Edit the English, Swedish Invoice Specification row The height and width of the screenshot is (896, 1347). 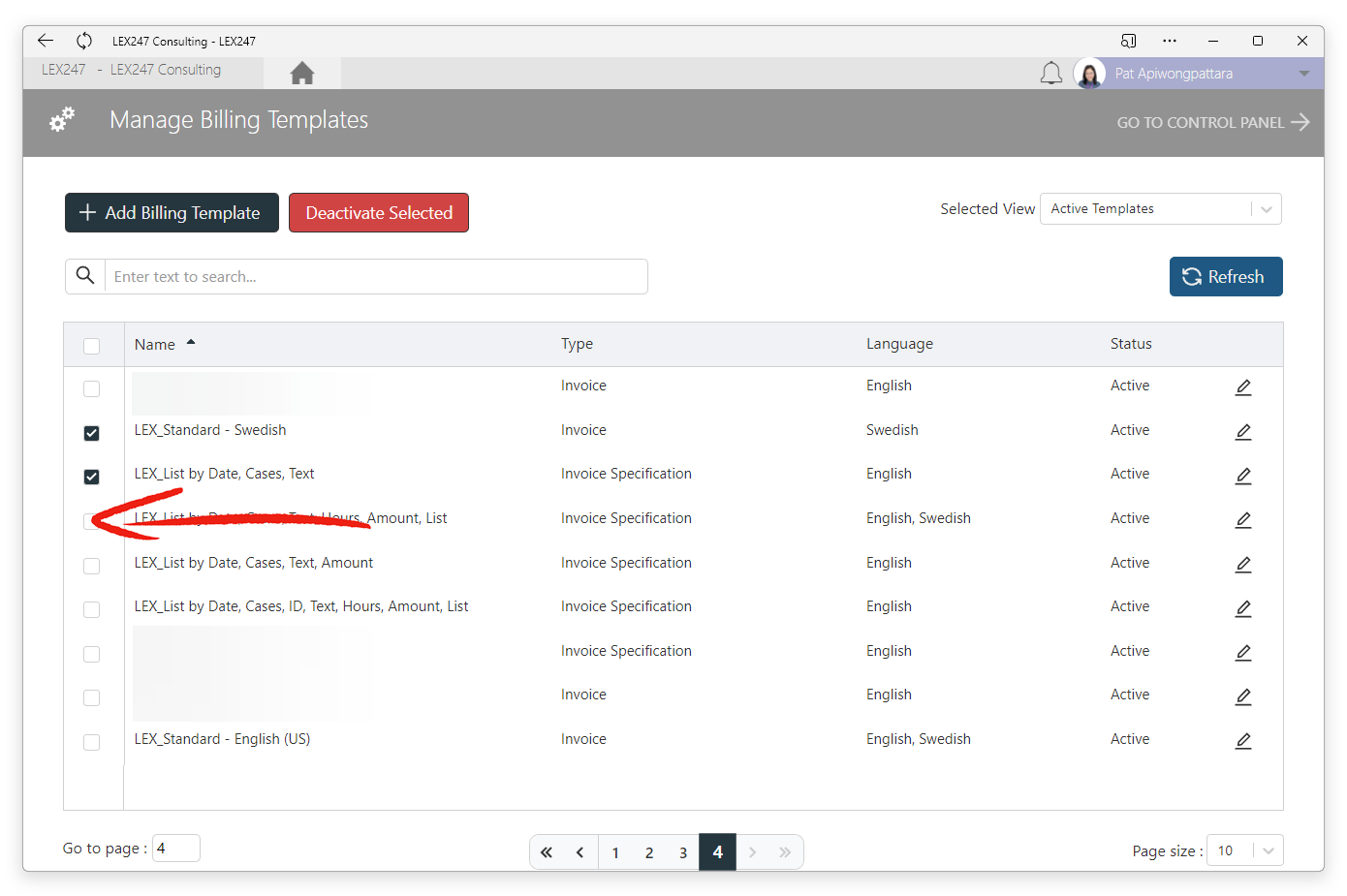pyautogui.click(x=1243, y=520)
